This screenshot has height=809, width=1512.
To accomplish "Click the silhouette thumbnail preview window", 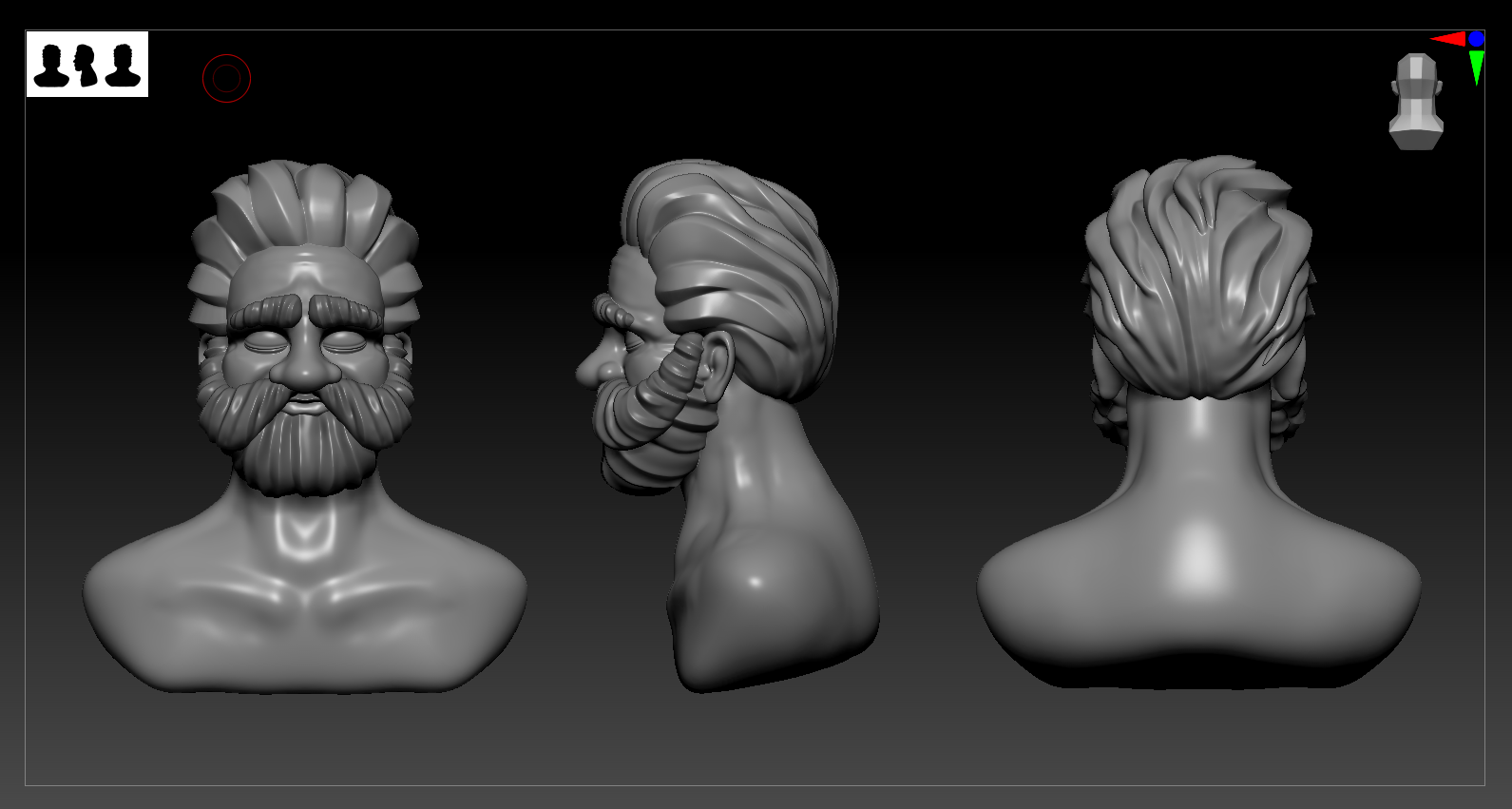I will pyautogui.click(x=87, y=64).
